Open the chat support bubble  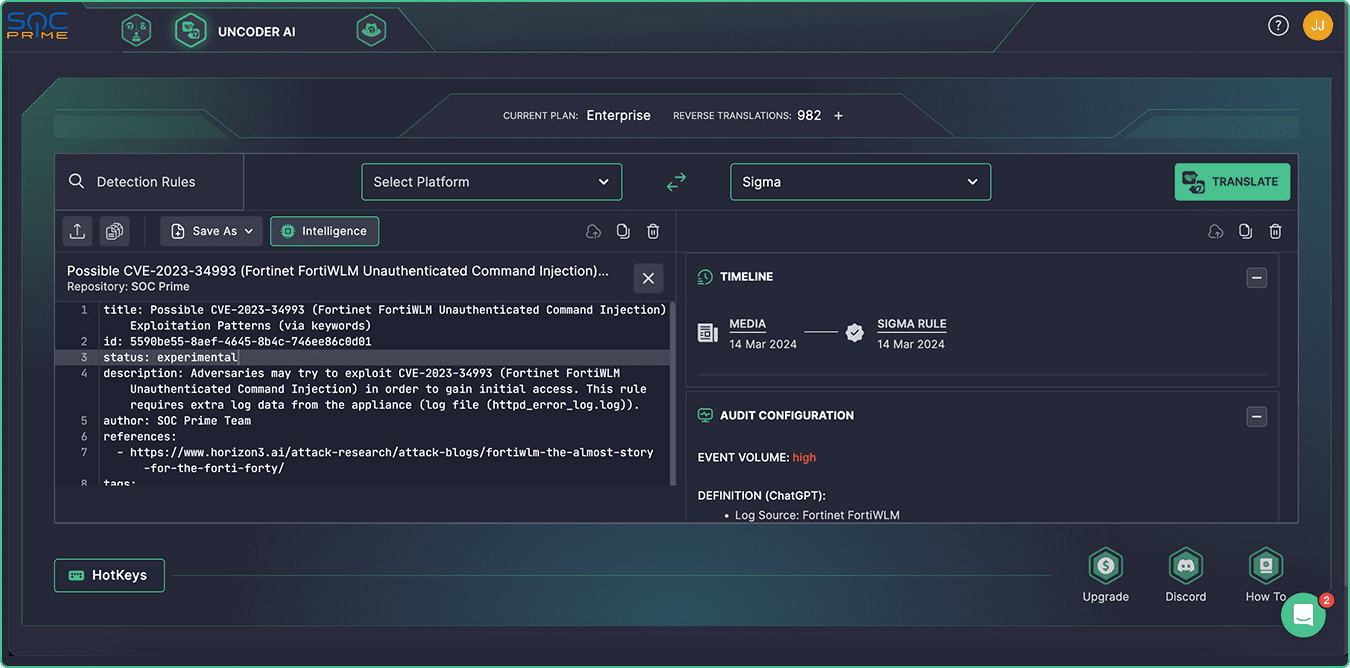tap(1303, 615)
